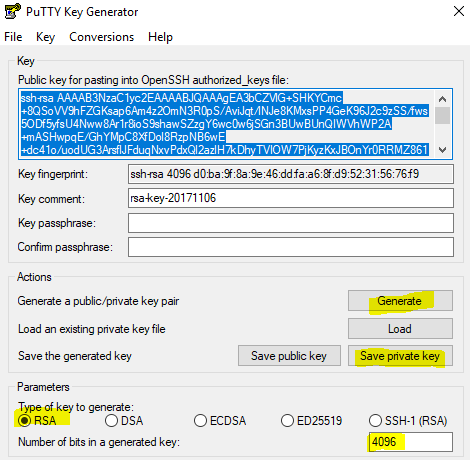Click the Load button

pyautogui.click(x=400, y=329)
